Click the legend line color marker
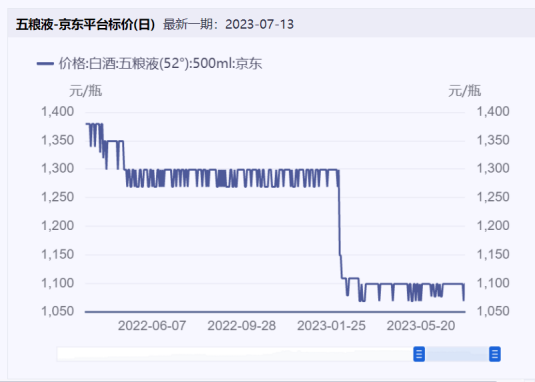The width and height of the screenshot is (535, 382). coord(45,64)
